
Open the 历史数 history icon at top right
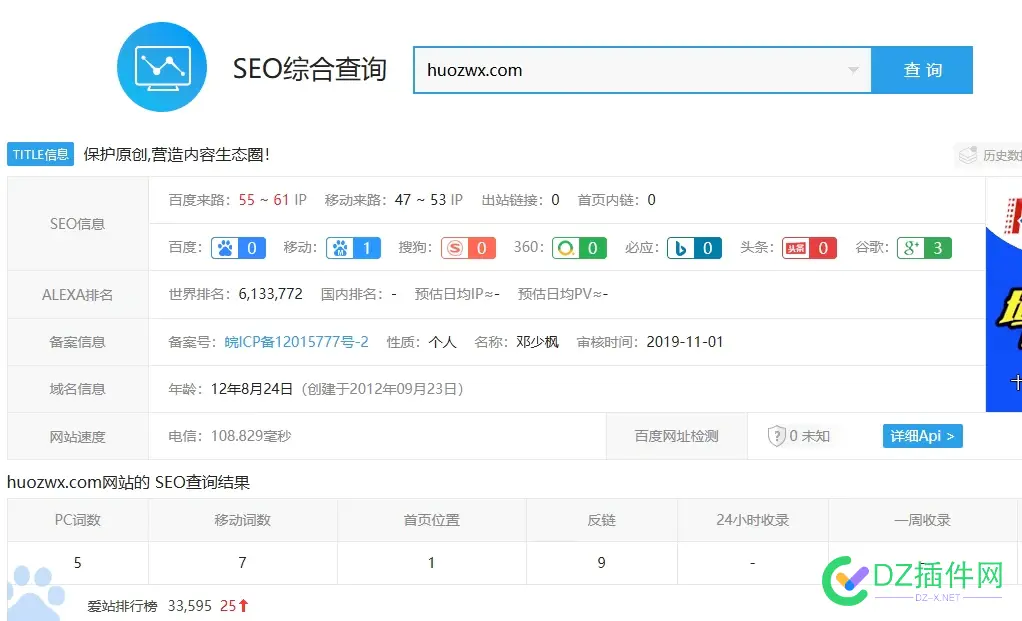(969, 156)
